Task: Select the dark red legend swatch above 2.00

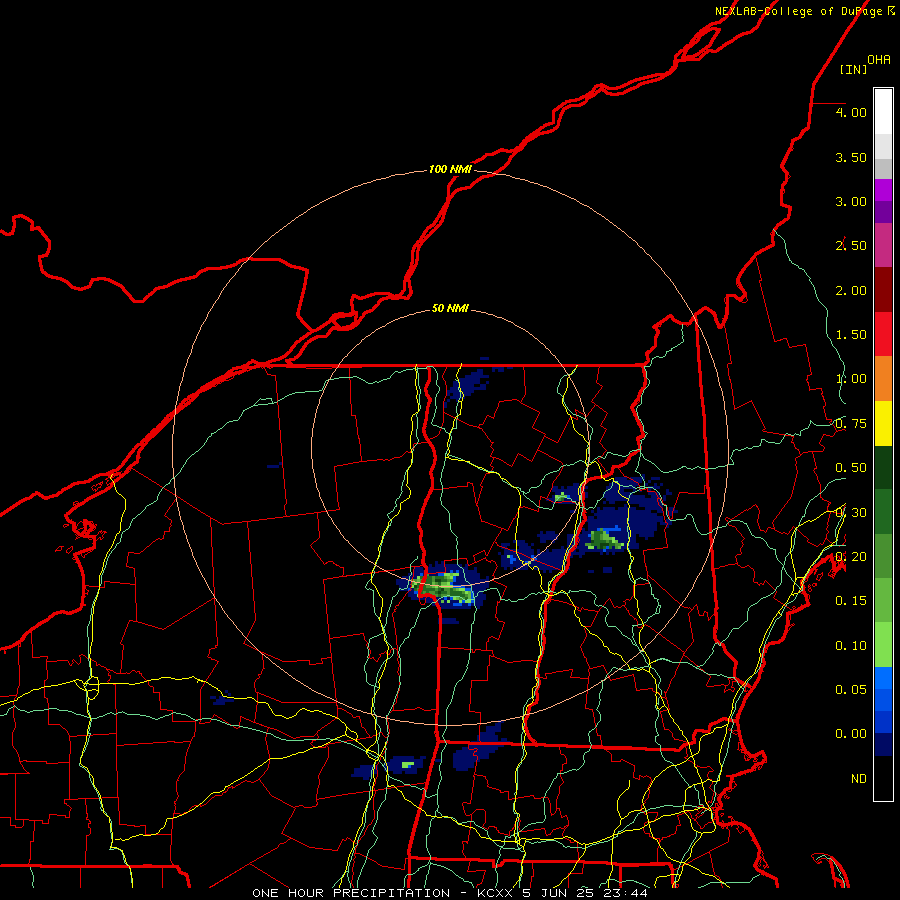Action: pos(883,290)
